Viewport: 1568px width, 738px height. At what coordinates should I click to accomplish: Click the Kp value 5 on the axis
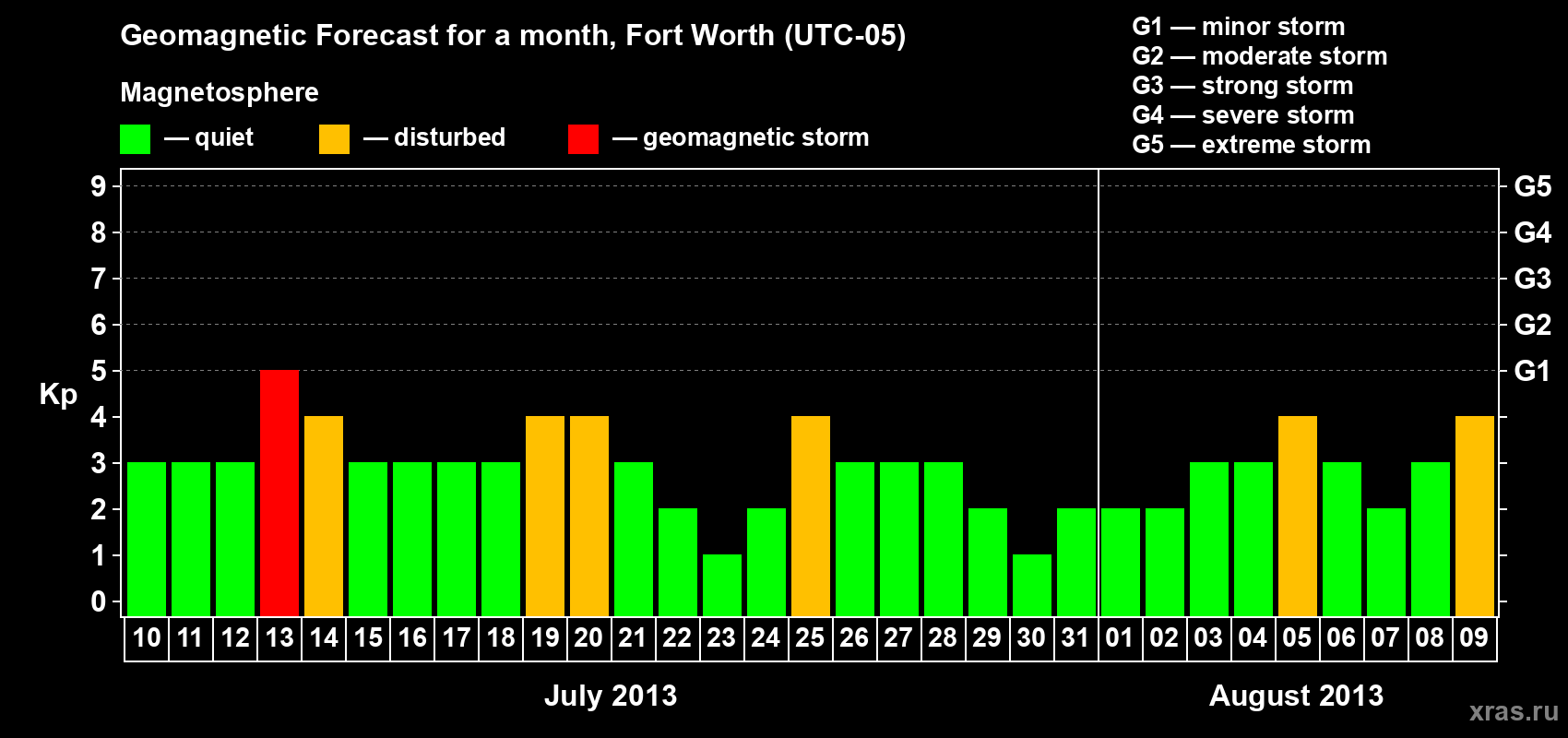pyautogui.click(x=99, y=371)
